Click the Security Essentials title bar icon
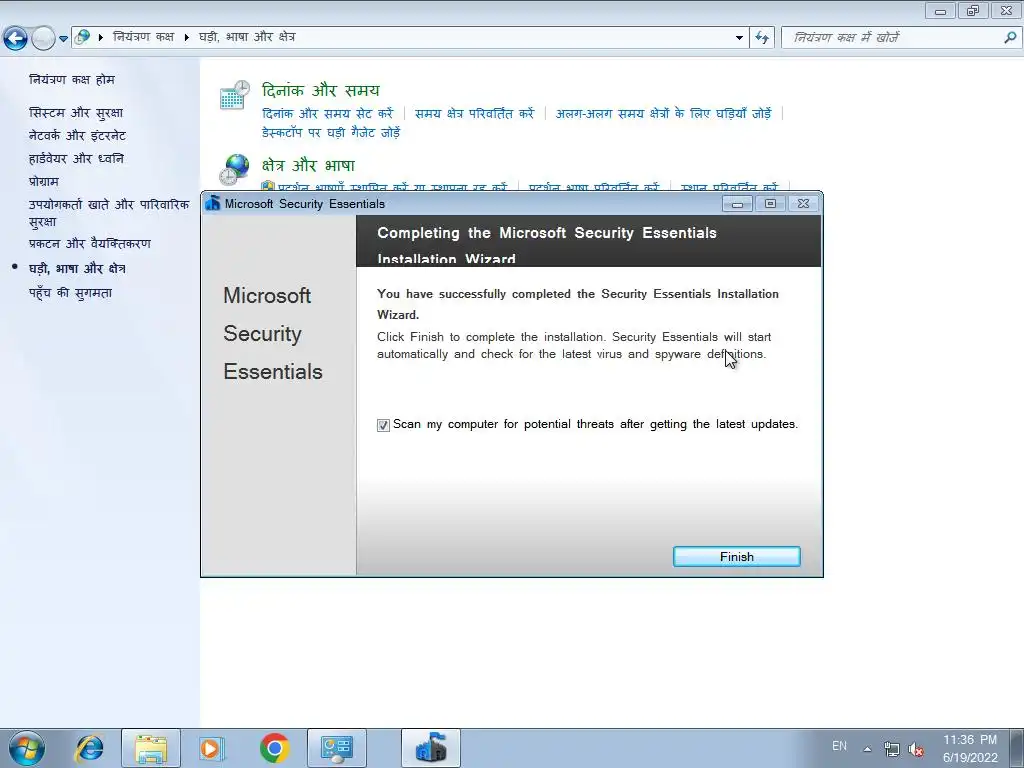The height and width of the screenshot is (768, 1024). pyautogui.click(x=213, y=203)
